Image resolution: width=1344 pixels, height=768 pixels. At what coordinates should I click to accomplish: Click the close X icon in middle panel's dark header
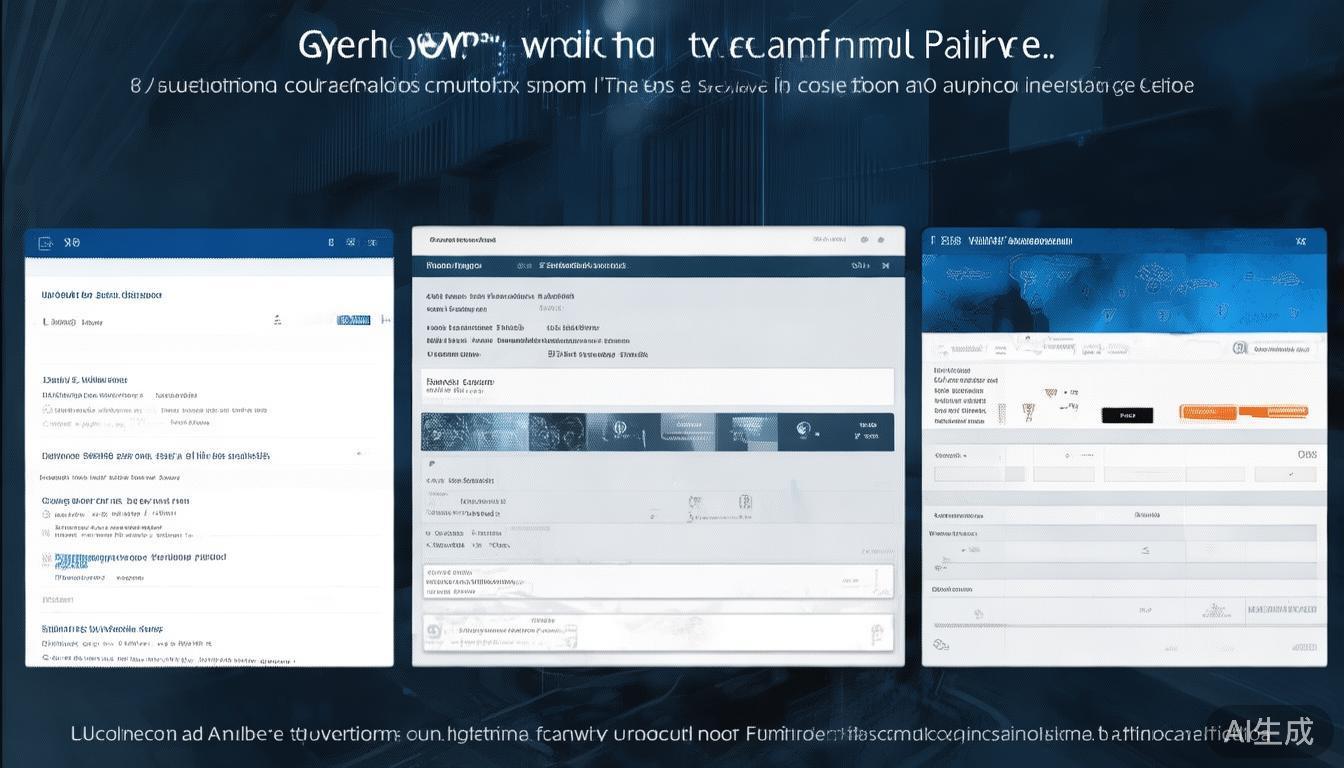tap(884, 266)
